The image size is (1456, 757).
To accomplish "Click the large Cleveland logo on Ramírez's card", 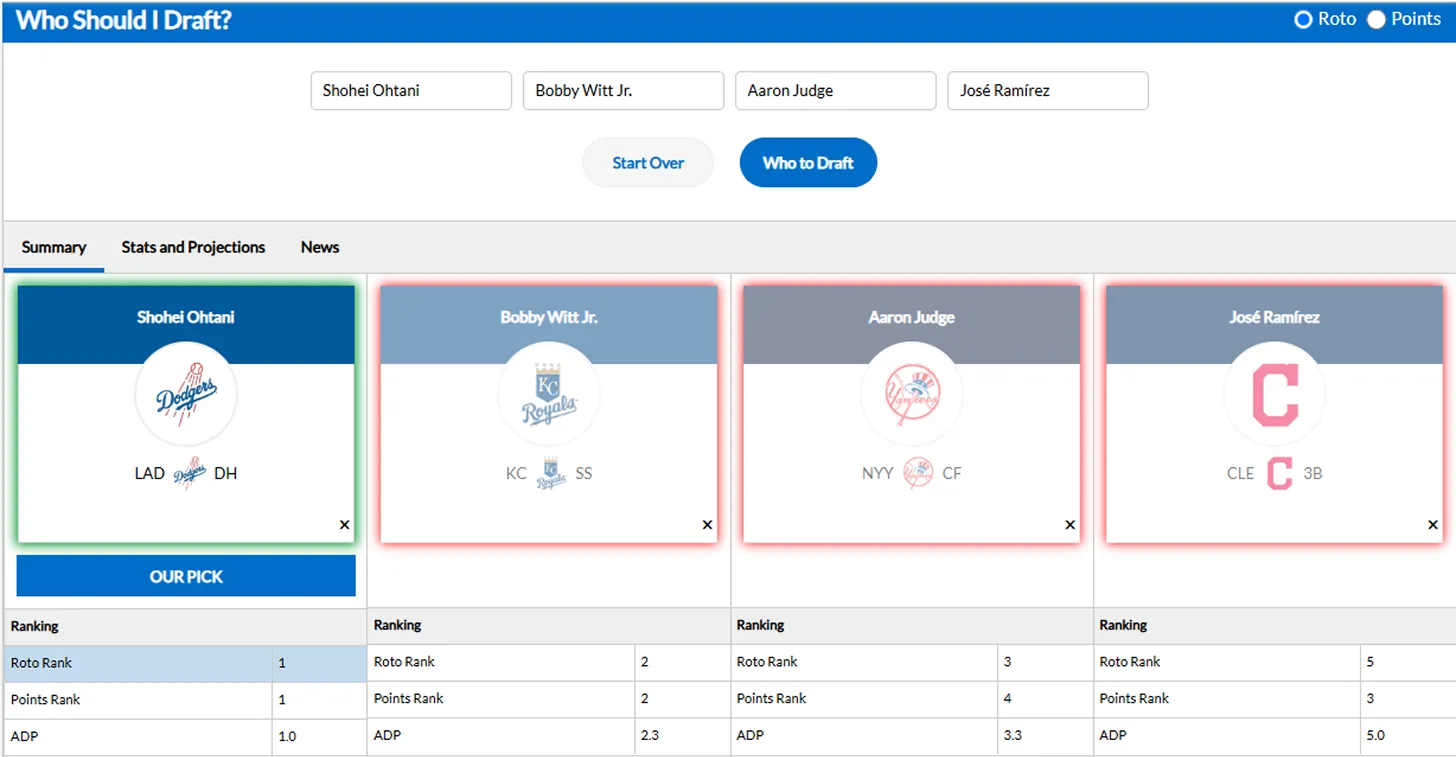I will click(x=1275, y=395).
